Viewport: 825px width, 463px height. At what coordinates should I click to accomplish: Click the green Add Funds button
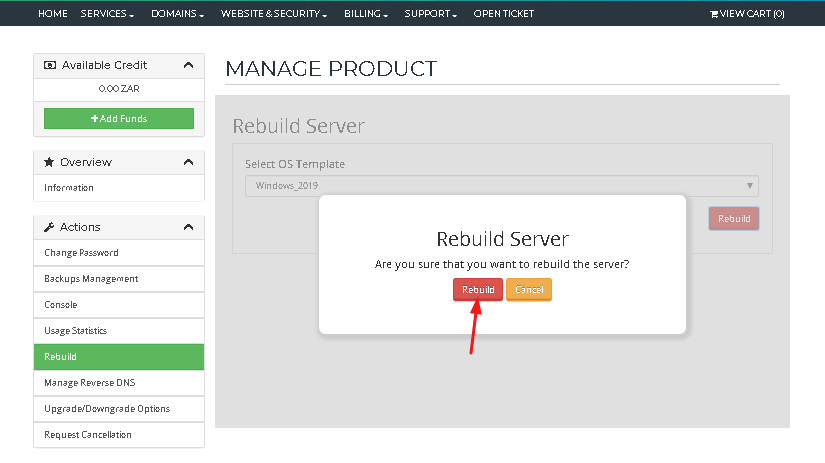click(x=119, y=118)
